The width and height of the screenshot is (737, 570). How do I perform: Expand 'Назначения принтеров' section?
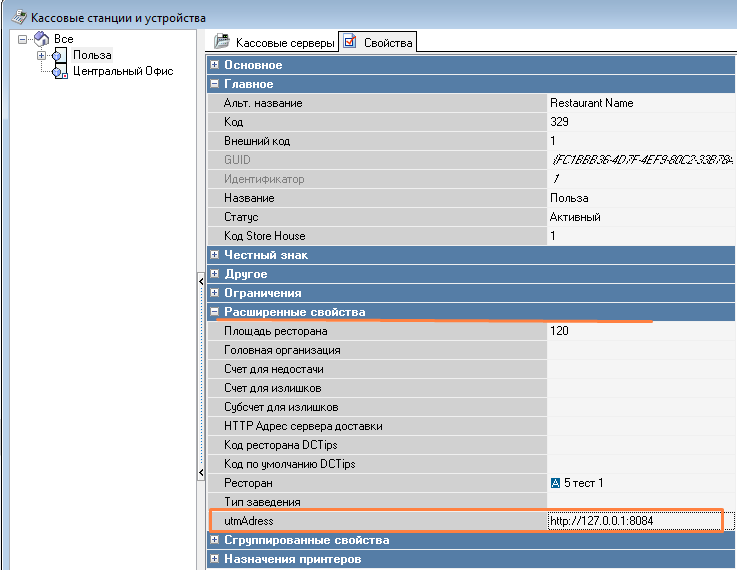pyautogui.click(x=215, y=560)
